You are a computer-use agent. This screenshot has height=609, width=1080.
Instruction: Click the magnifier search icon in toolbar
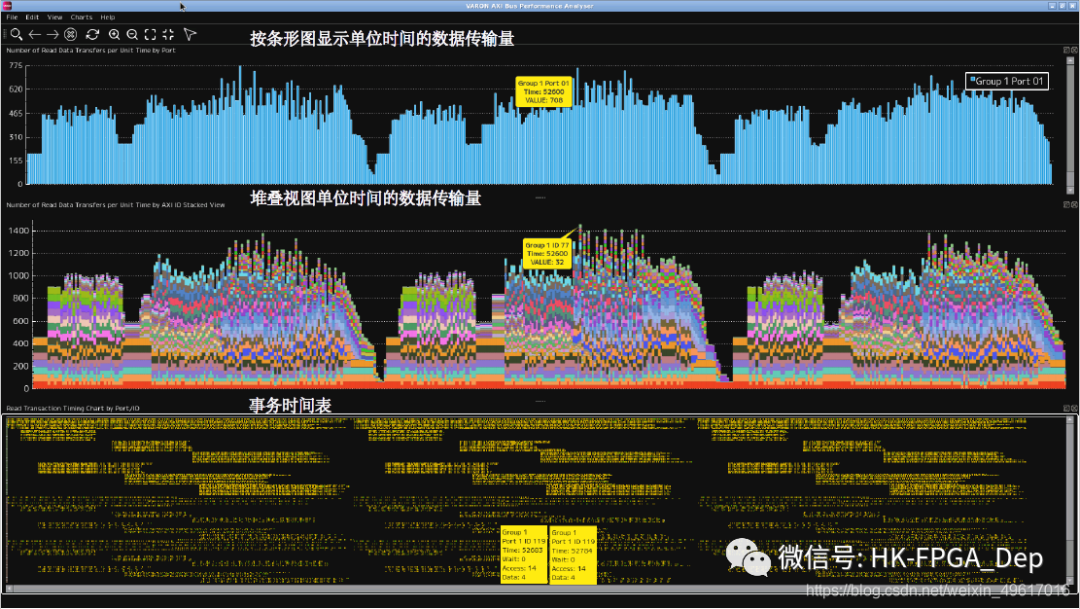(17, 34)
